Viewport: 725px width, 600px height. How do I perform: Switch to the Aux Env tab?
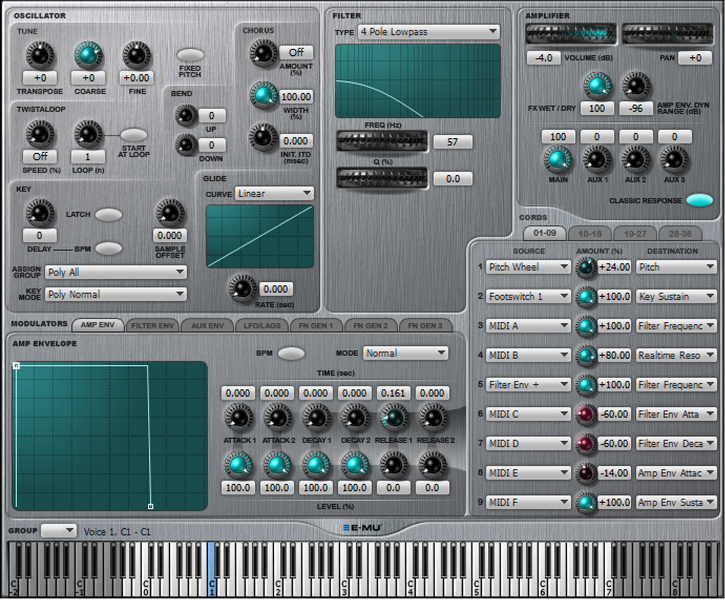point(208,325)
